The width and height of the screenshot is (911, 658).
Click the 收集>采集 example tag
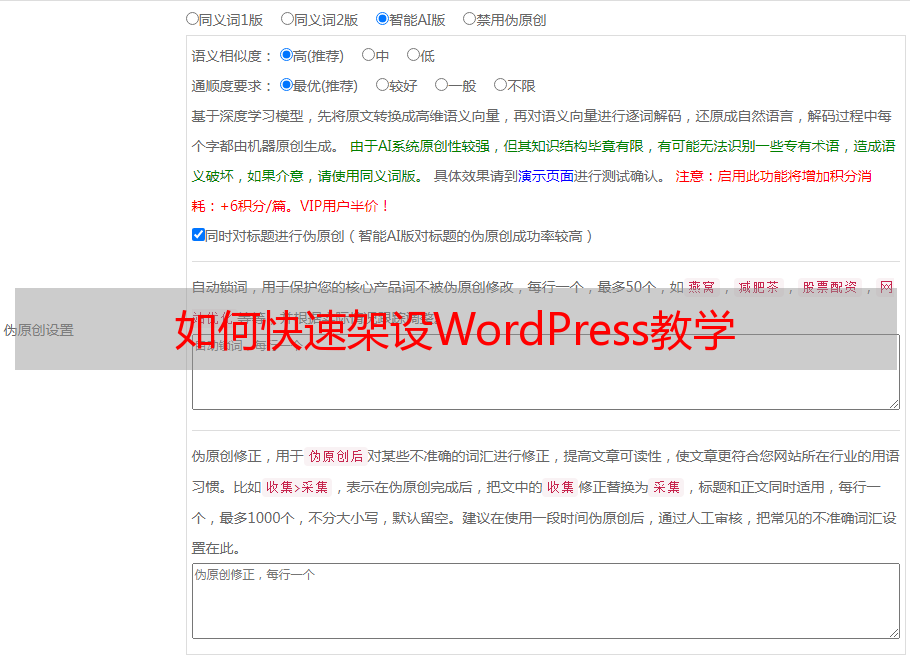(297, 487)
